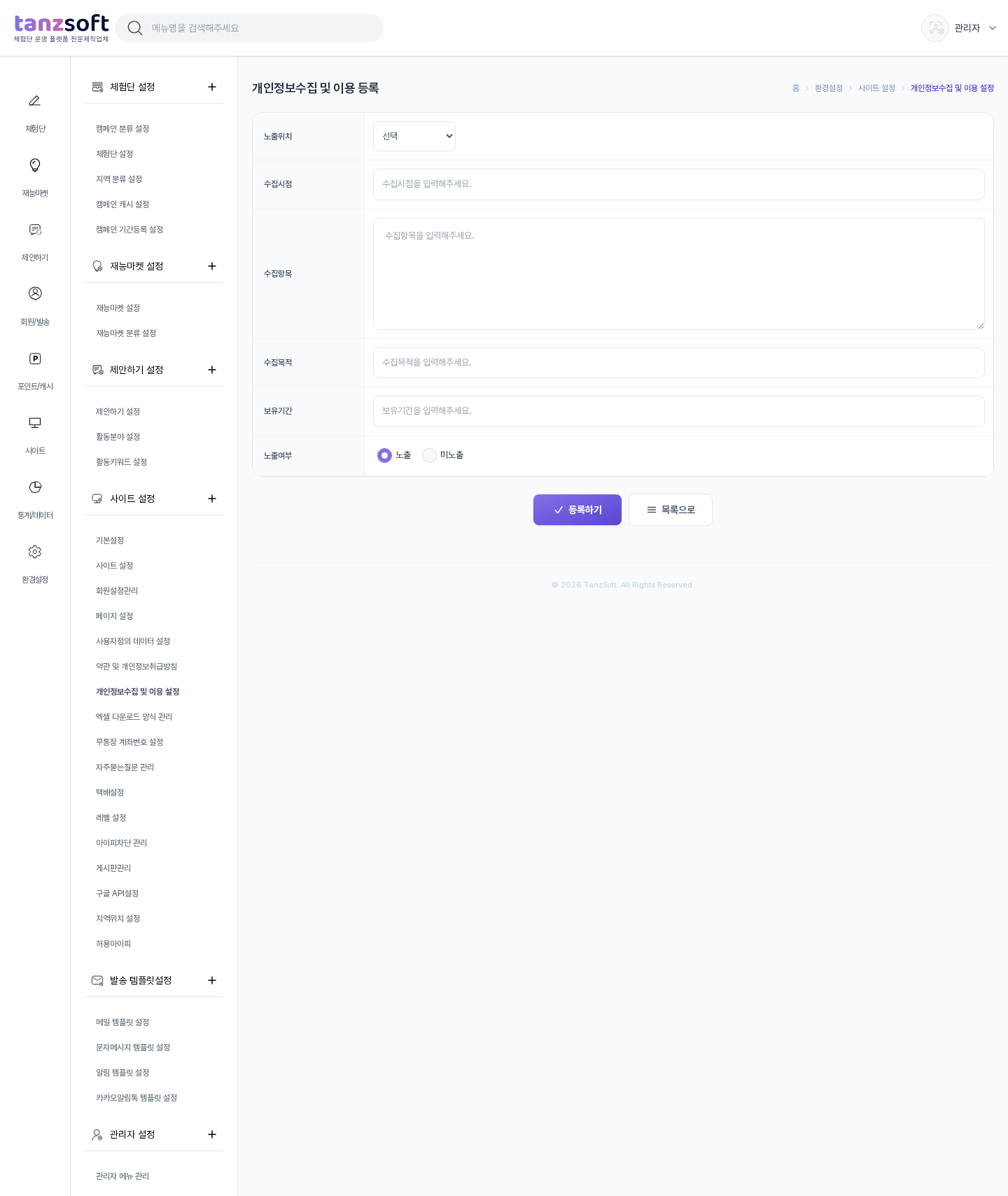Screen dimensions: 1008x1196
Task: Expand the 관리자 account menu chevron
Action: (x=993, y=28)
